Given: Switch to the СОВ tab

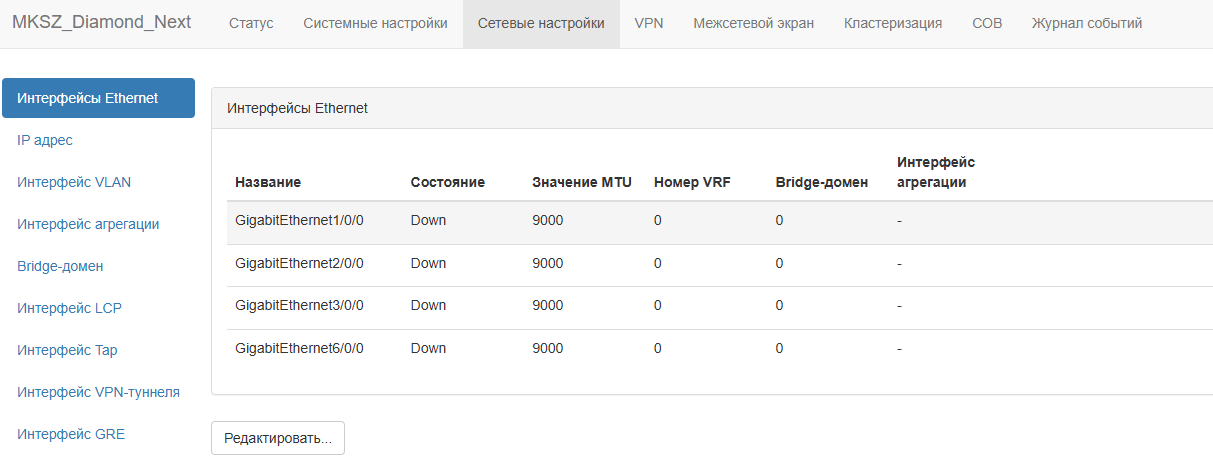Looking at the screenshot, I should tap(987, 23).
